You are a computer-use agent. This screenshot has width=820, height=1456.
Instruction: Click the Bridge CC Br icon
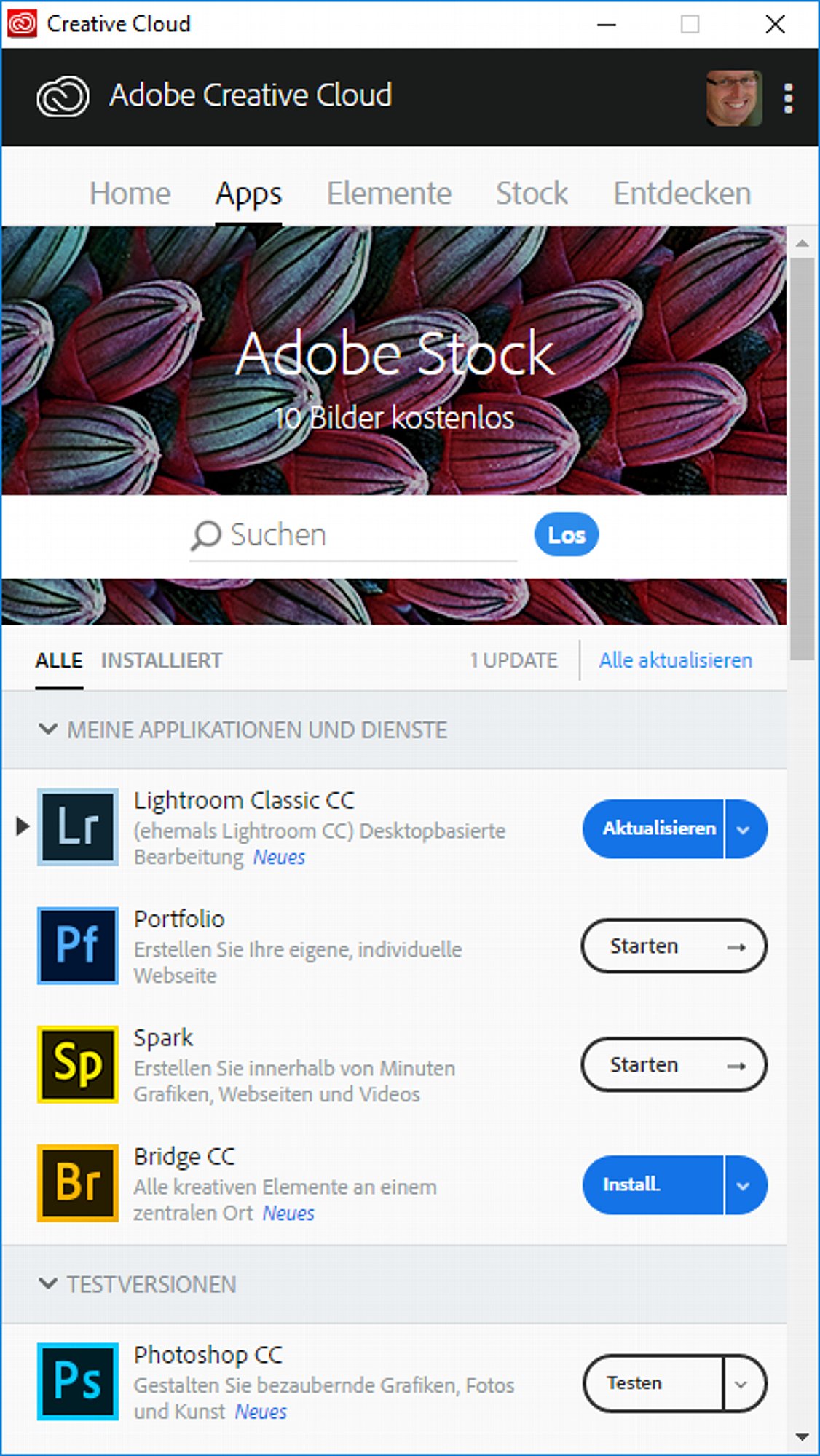[78, 1183]
